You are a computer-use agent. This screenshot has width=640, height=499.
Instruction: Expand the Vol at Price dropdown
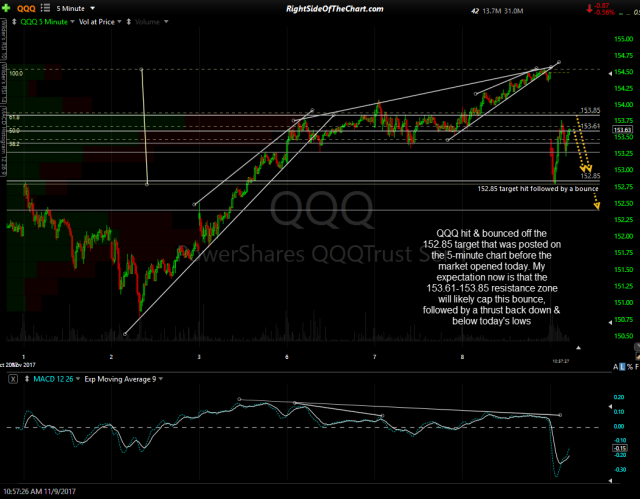point(100,22)
